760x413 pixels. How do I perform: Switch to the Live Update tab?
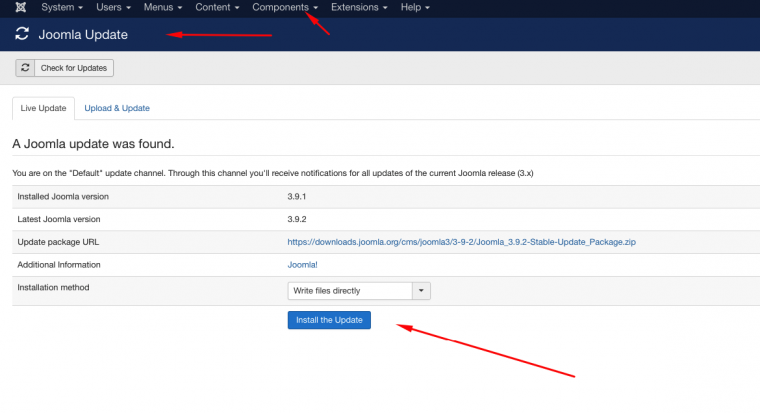[x=43, y=108]
